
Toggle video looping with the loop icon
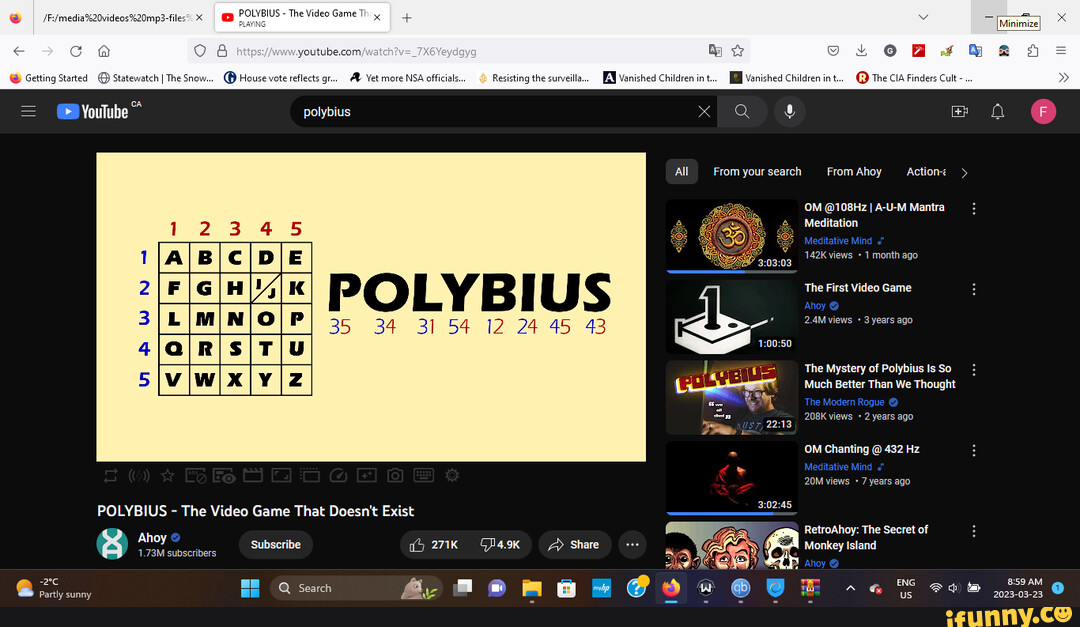[111, 475]
